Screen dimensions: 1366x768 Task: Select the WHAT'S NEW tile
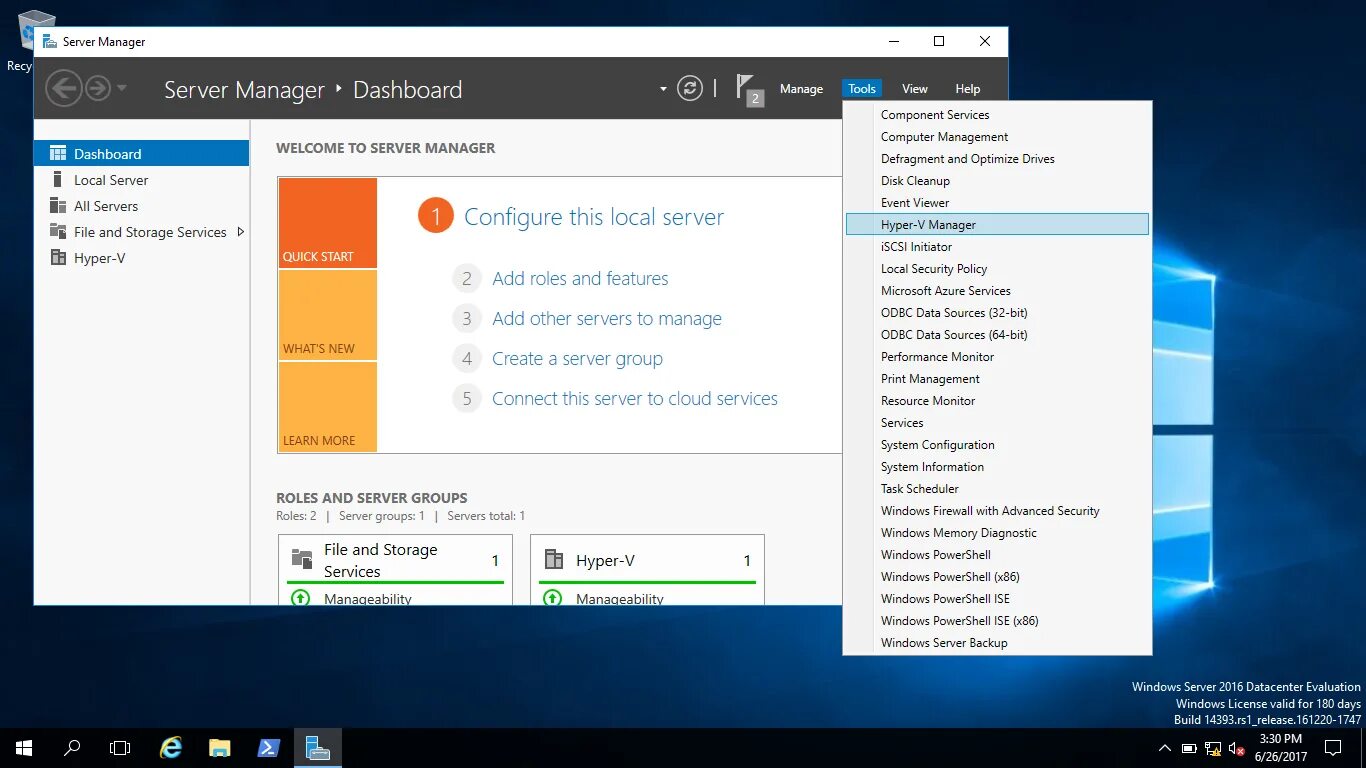(328, 315)
